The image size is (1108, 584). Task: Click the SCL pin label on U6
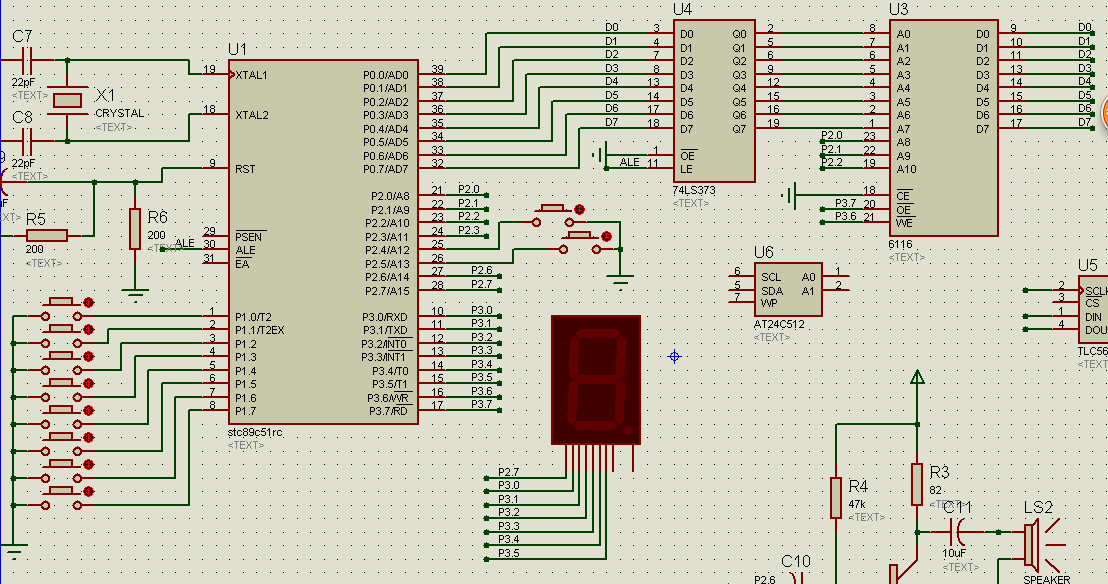tap(771, 277)
